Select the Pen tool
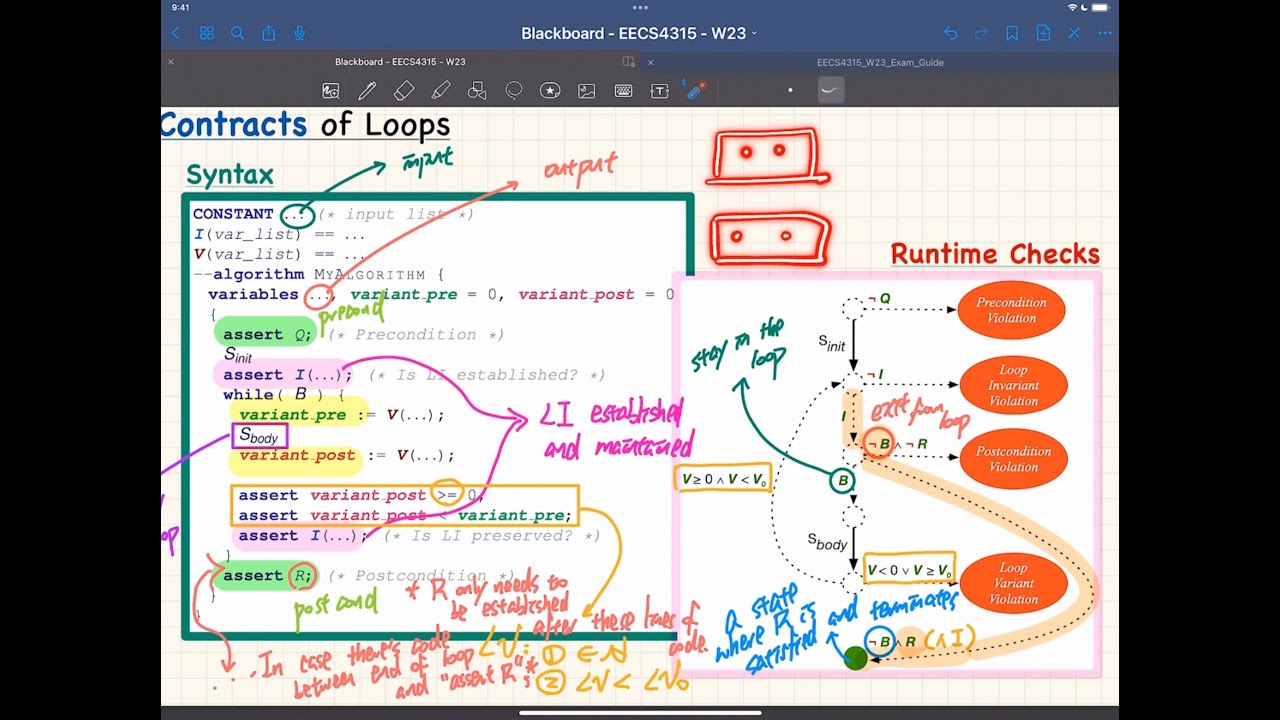The width and height of the screenshot is (1280, 720). (x=367, y=91)
